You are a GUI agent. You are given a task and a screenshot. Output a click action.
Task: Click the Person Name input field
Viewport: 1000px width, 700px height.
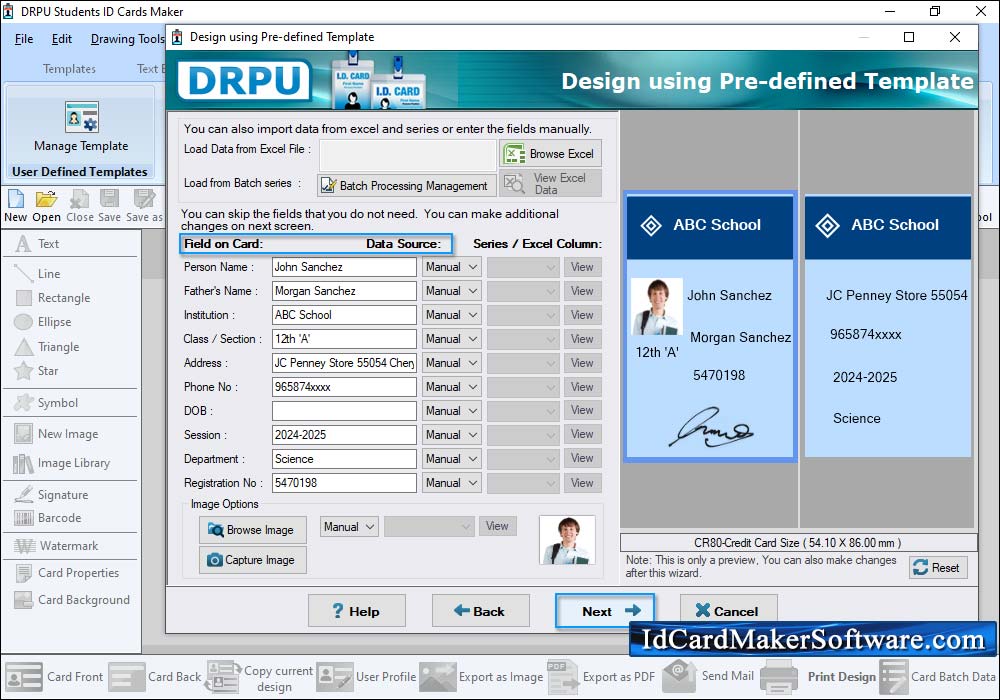[x=344, y=267]
